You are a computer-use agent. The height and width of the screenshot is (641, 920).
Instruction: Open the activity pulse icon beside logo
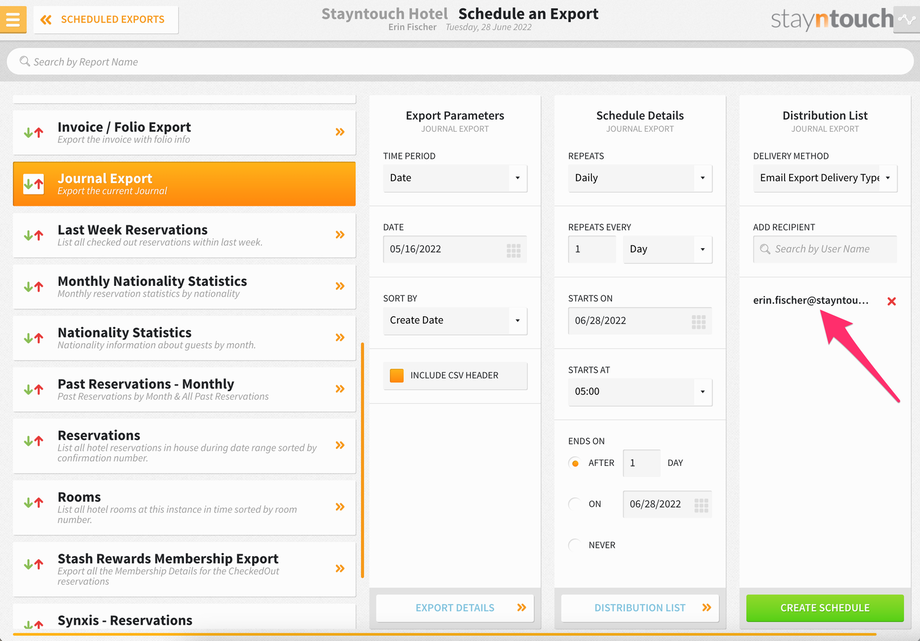click(907, 19)
